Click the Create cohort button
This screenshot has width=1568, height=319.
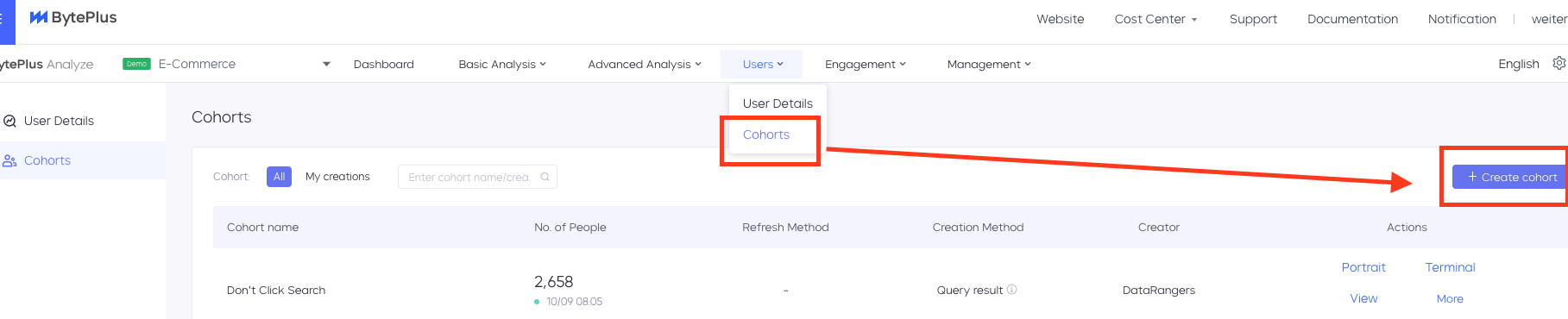[x=1510, y=177]
